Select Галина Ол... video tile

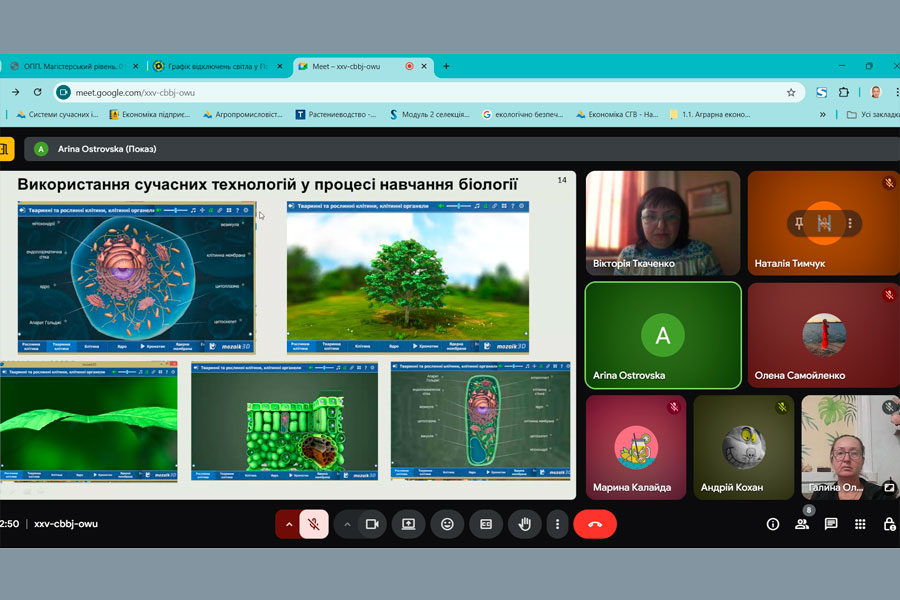[851, 447]
